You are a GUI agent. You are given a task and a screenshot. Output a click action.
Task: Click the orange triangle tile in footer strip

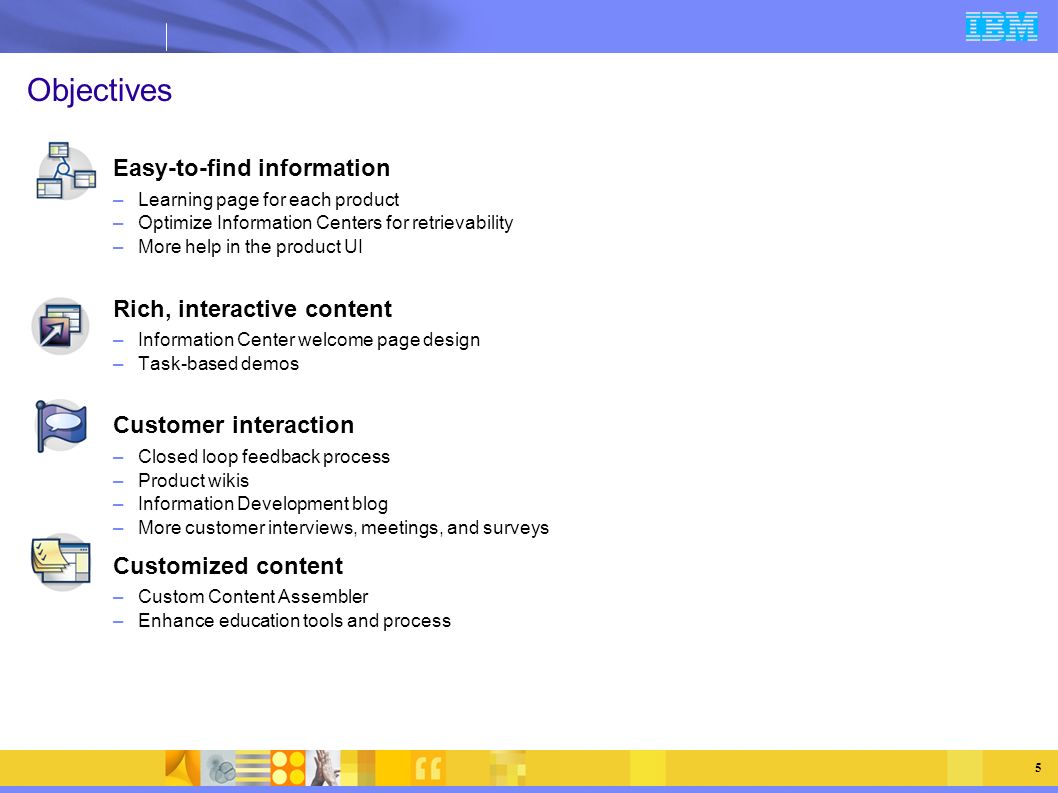pos(183,767)
